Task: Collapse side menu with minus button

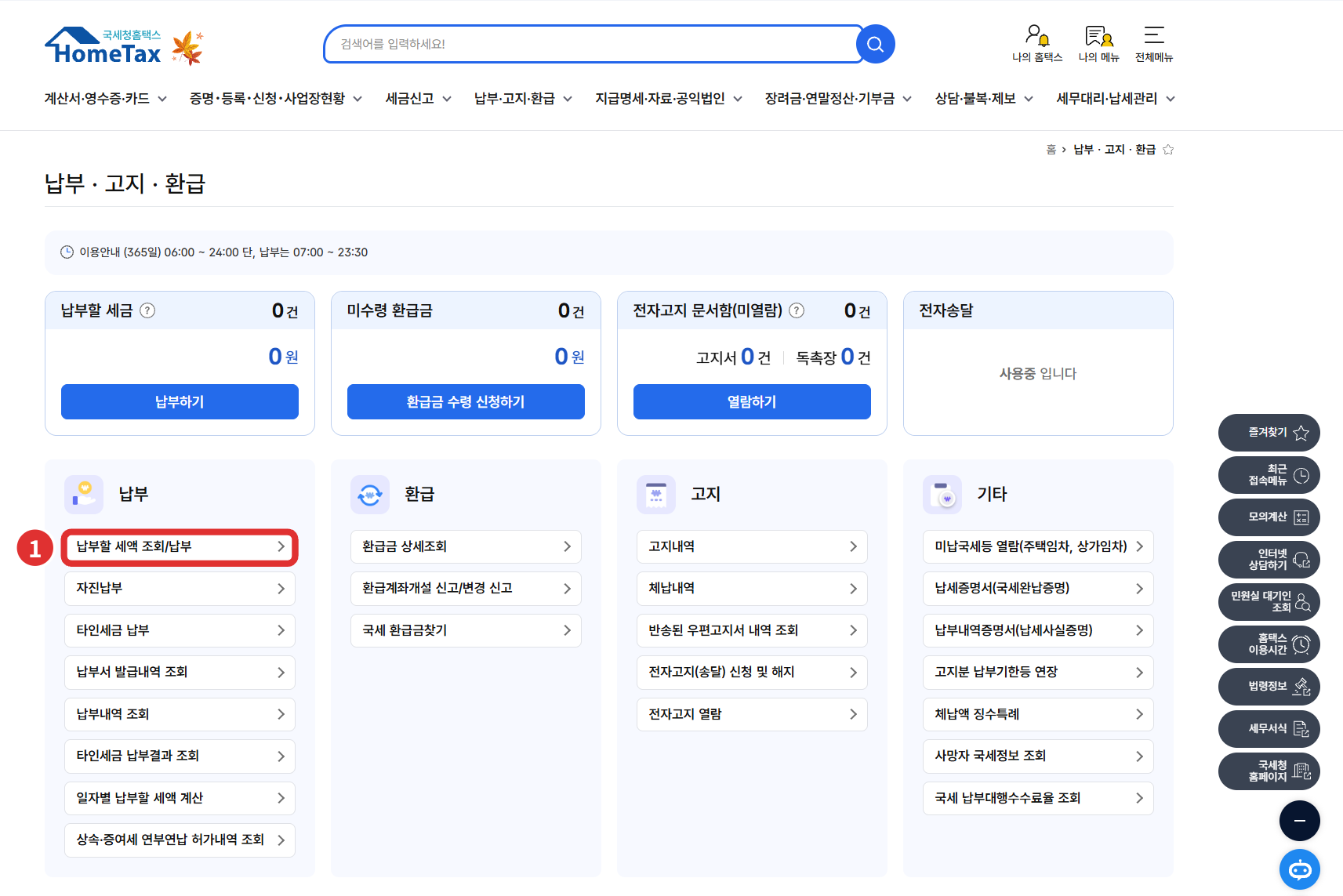Action: 1300,821
